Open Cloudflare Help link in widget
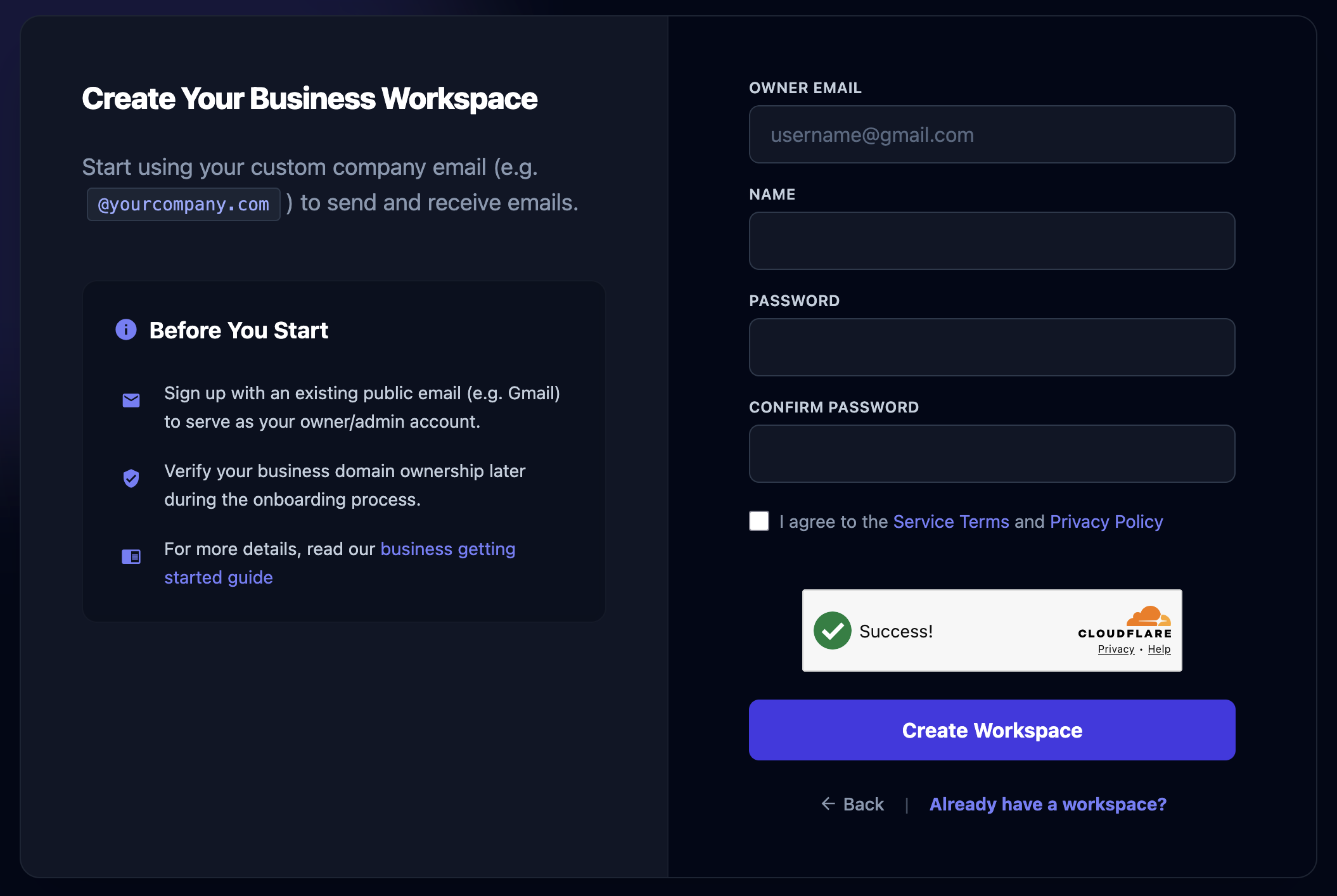 1159,649
